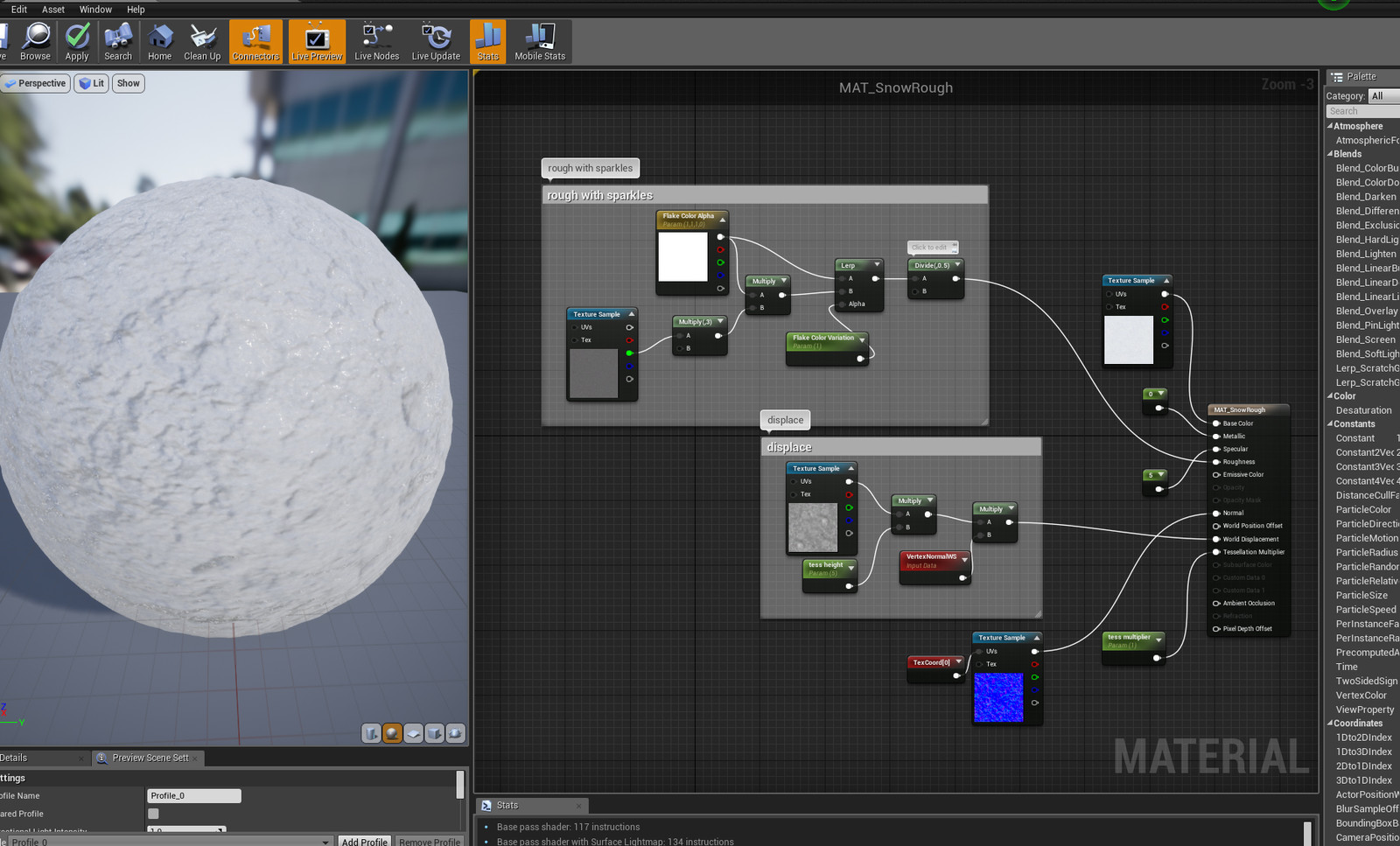1400x846 pixels.
Task: Go to Home in the graph
Action: (160, 42)
